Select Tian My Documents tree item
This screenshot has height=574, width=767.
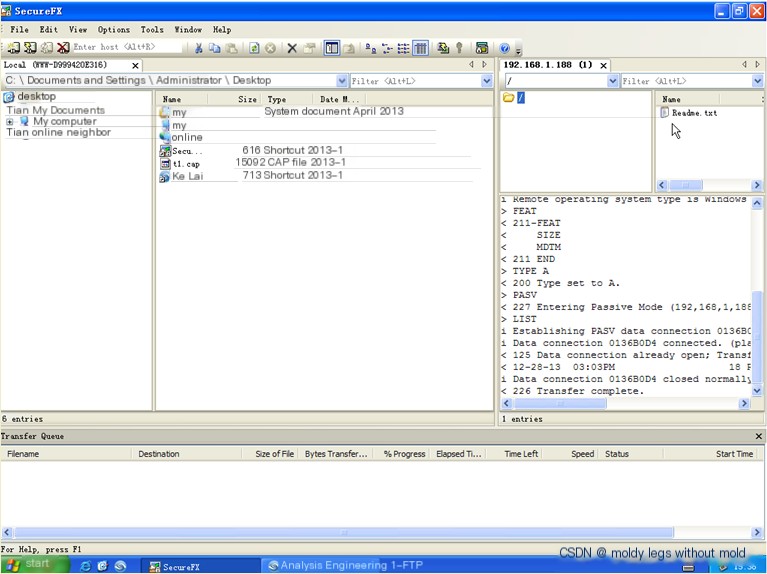point(55,110)
